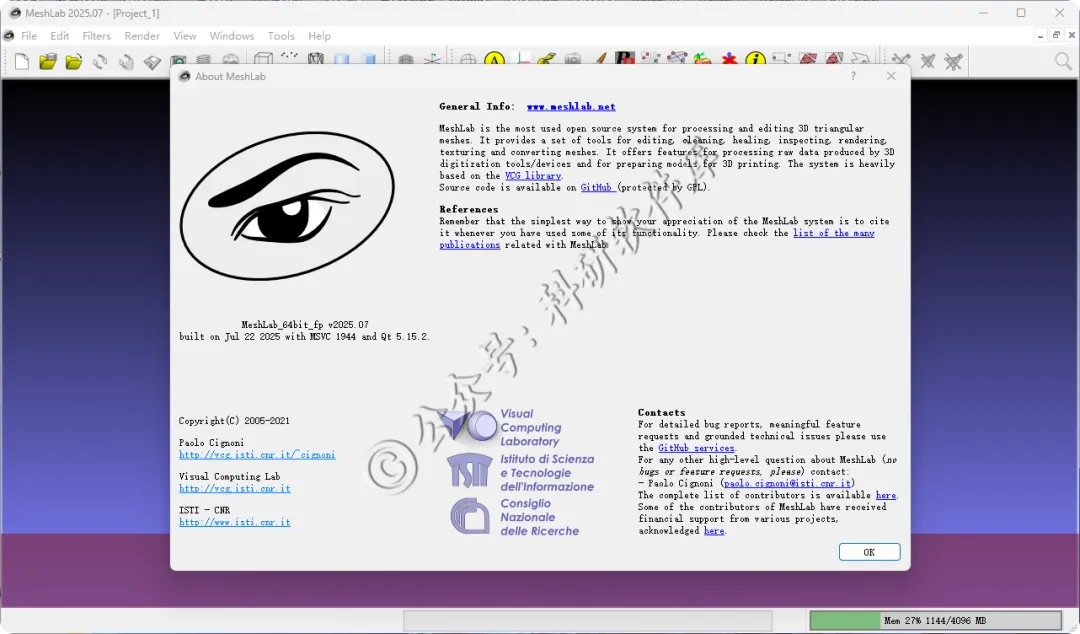This screenshot has height=634, width=1080.
Task: Minimize the Project_1 subwindow
Action: click(x=1041, y=35)
